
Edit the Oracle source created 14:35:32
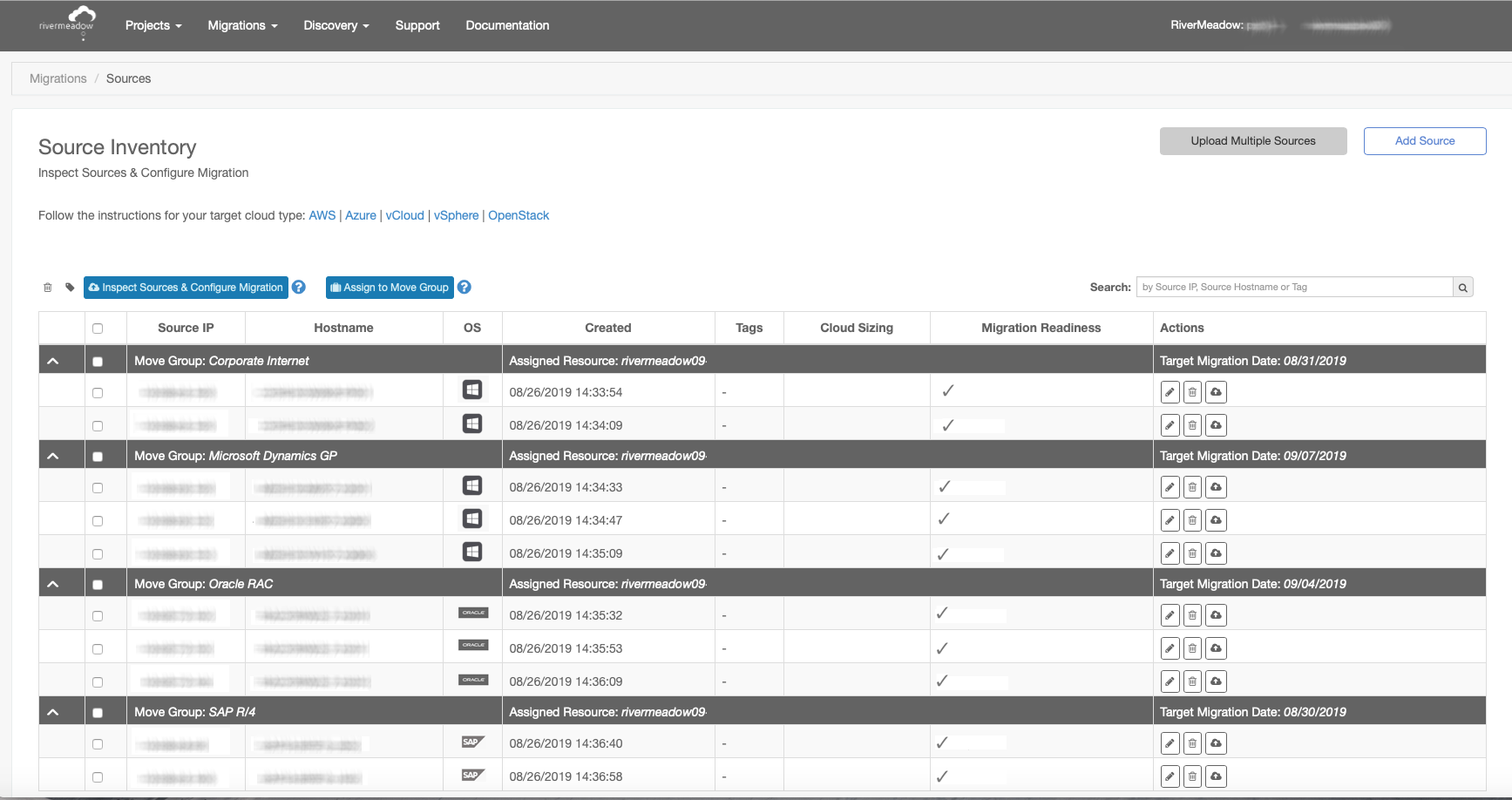click(x=1170, y=615)
